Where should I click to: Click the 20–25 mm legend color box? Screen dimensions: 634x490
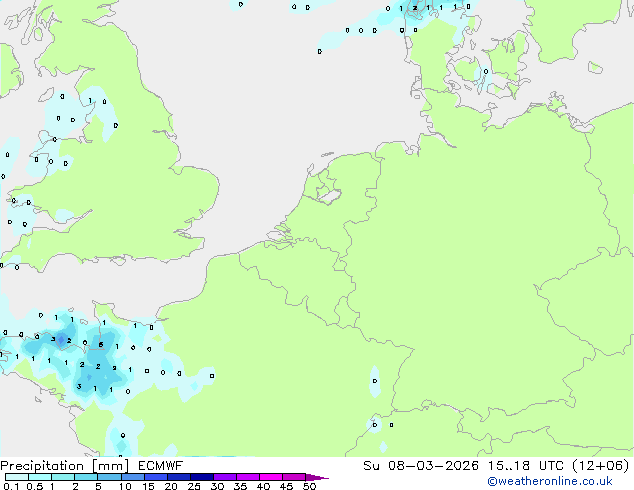(x=178, y=477)
